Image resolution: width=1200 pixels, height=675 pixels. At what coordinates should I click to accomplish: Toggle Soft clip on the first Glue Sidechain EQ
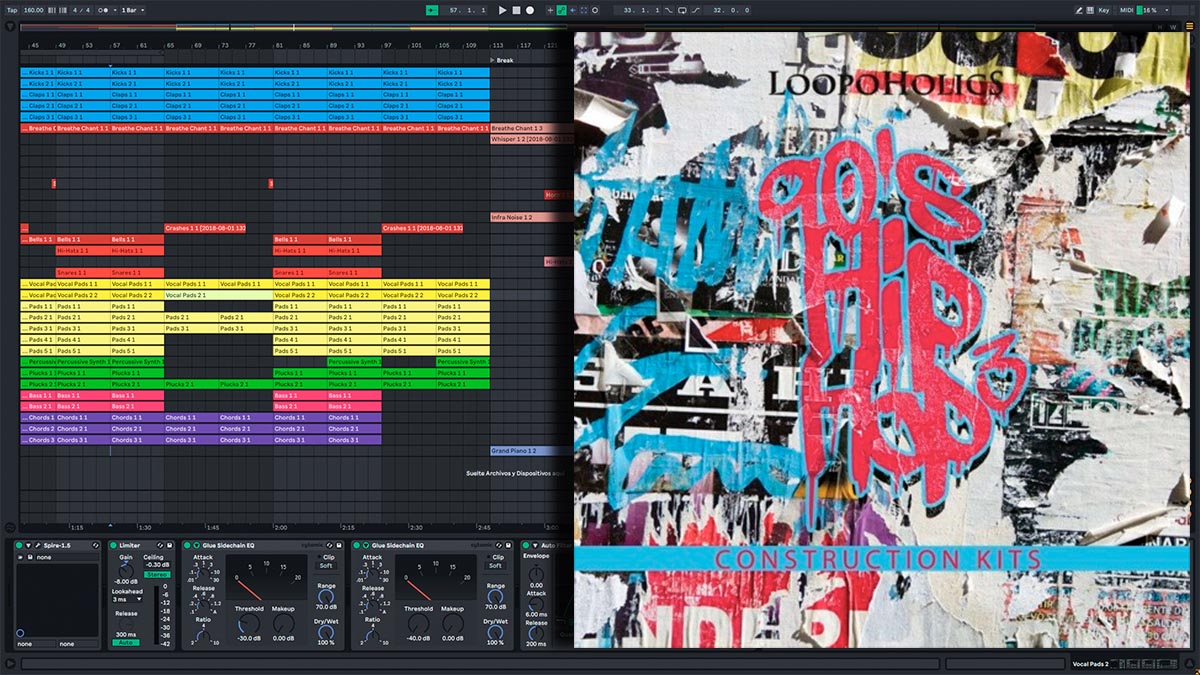(326, 566)
